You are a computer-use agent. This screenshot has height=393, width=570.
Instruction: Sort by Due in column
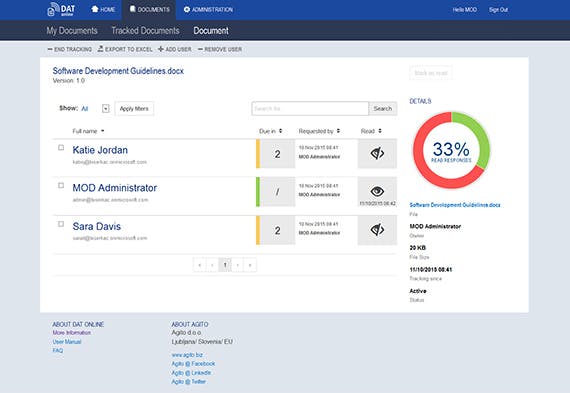[x=270, y=131]
